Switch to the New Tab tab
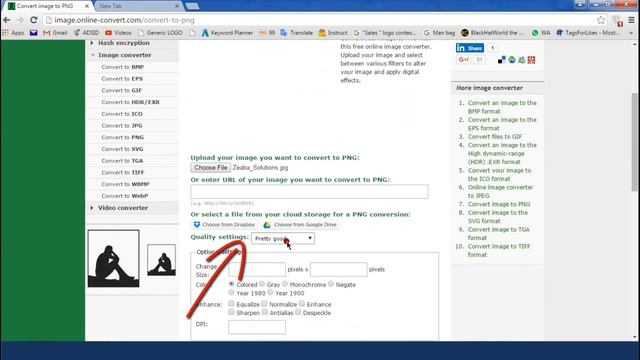 (x=138, y=6)
